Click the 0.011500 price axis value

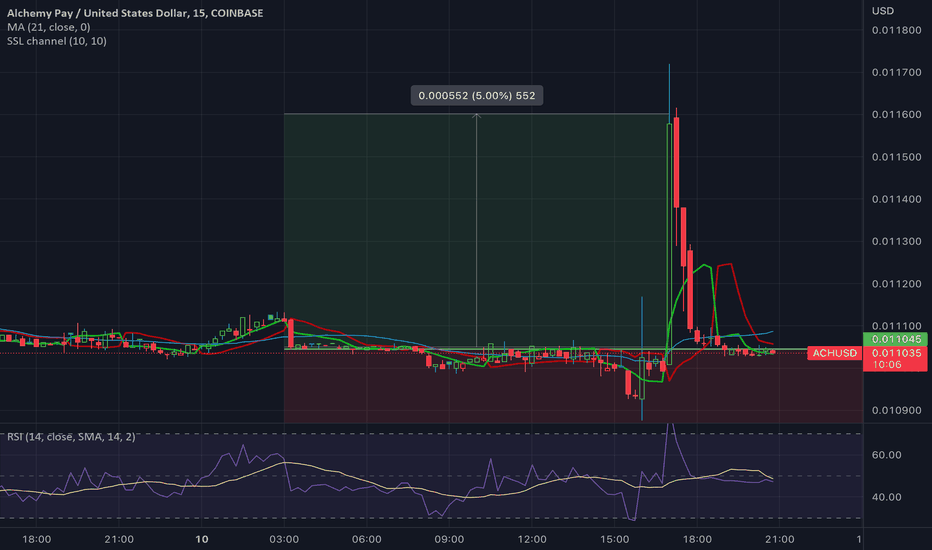tap(896, 157)
